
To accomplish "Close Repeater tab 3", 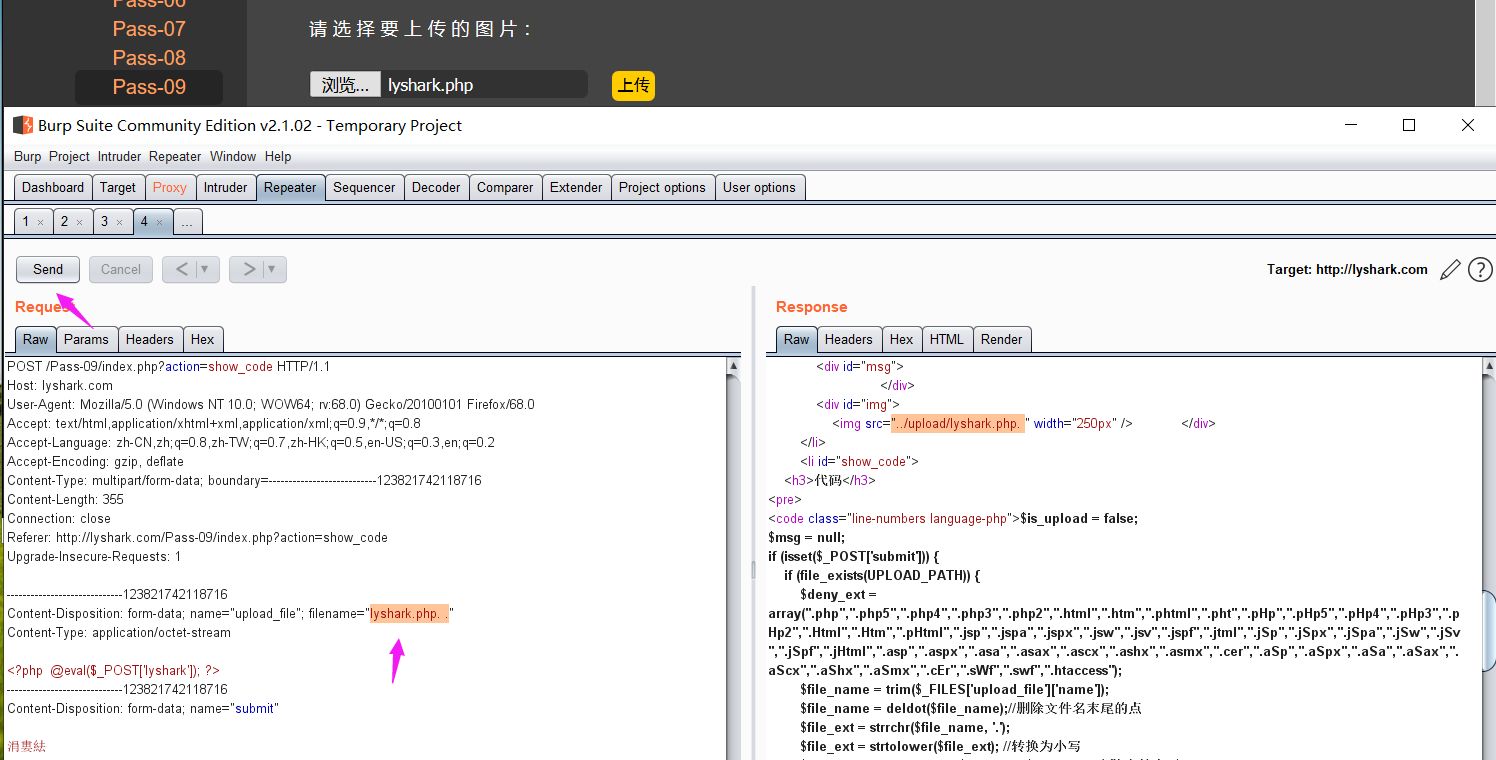I will point(119,222).
